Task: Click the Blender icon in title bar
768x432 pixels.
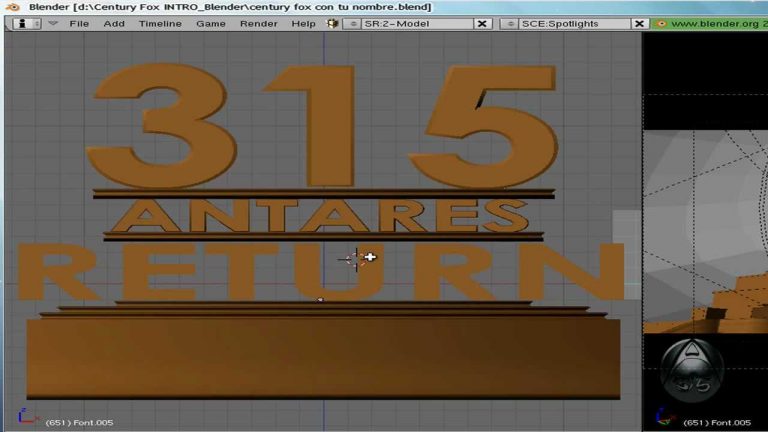Action: 12,7
